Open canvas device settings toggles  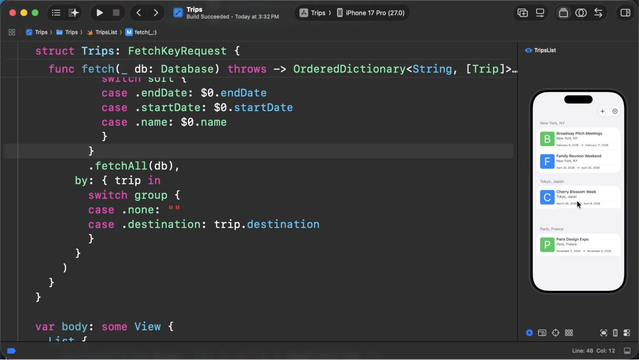(x=627, y=333)
